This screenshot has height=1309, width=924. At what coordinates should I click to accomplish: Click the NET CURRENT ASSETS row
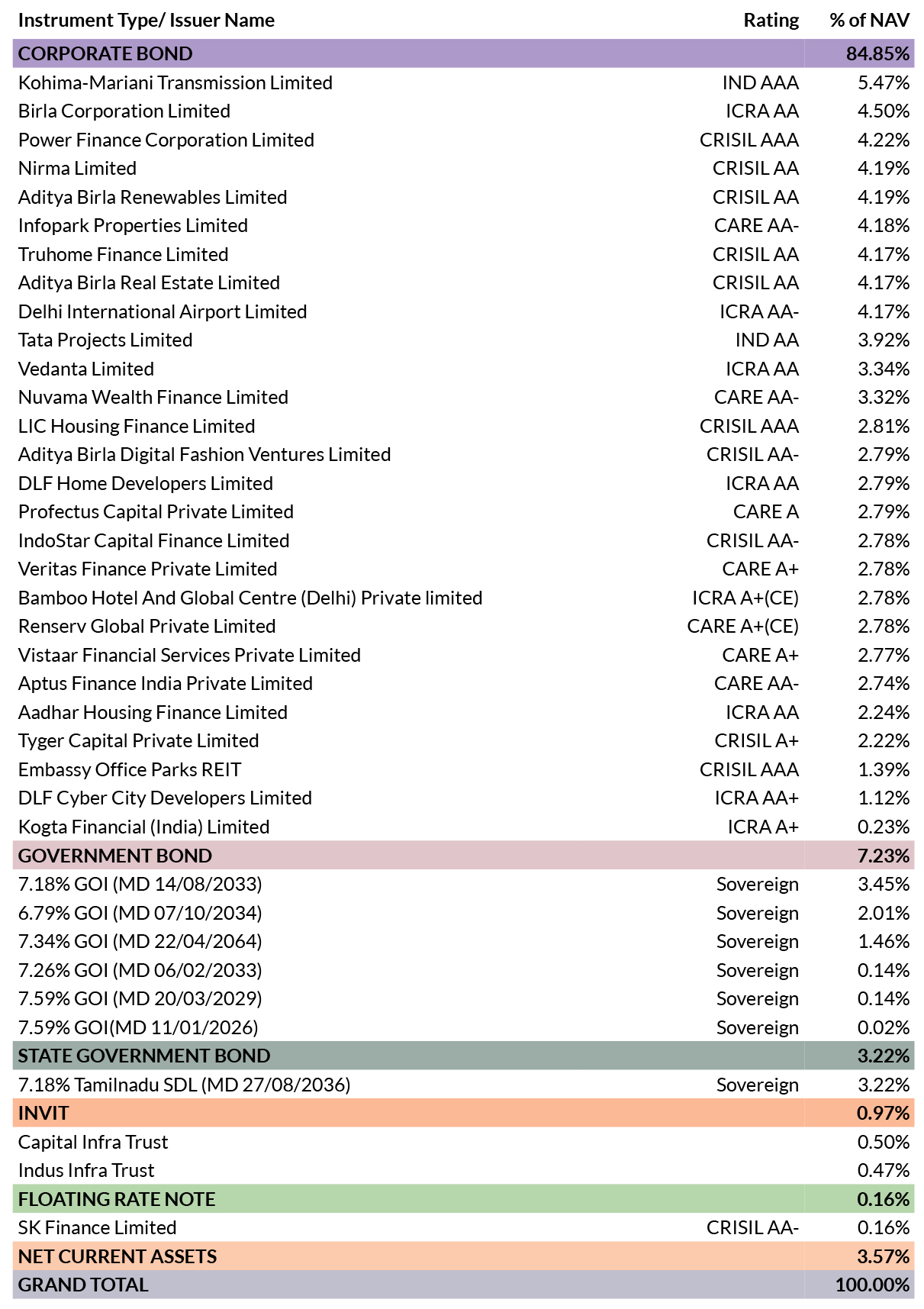pos(463,1256)
